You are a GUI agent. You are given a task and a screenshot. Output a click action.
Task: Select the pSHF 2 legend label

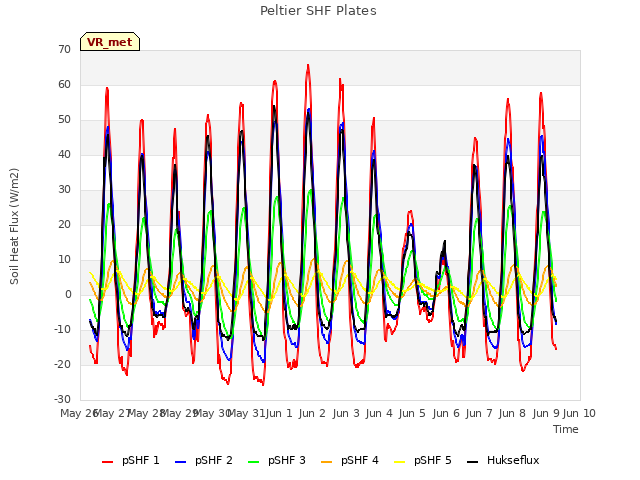(x=214, y=460)
